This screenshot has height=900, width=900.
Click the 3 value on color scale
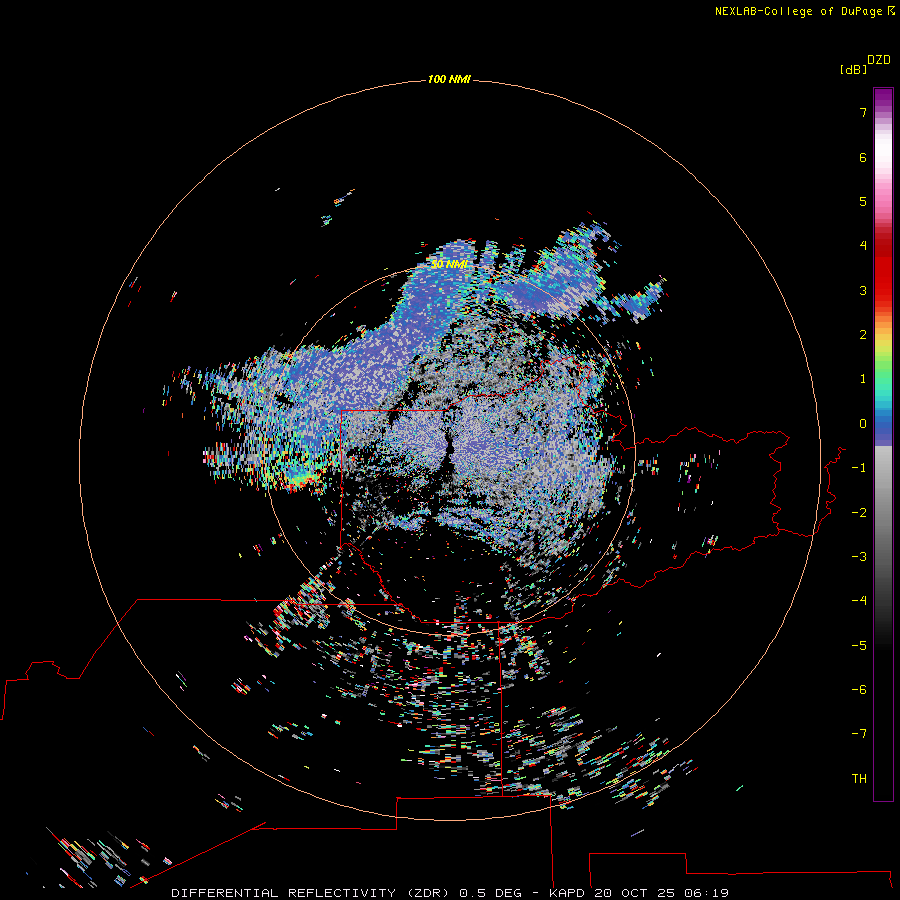coord(863,290)
